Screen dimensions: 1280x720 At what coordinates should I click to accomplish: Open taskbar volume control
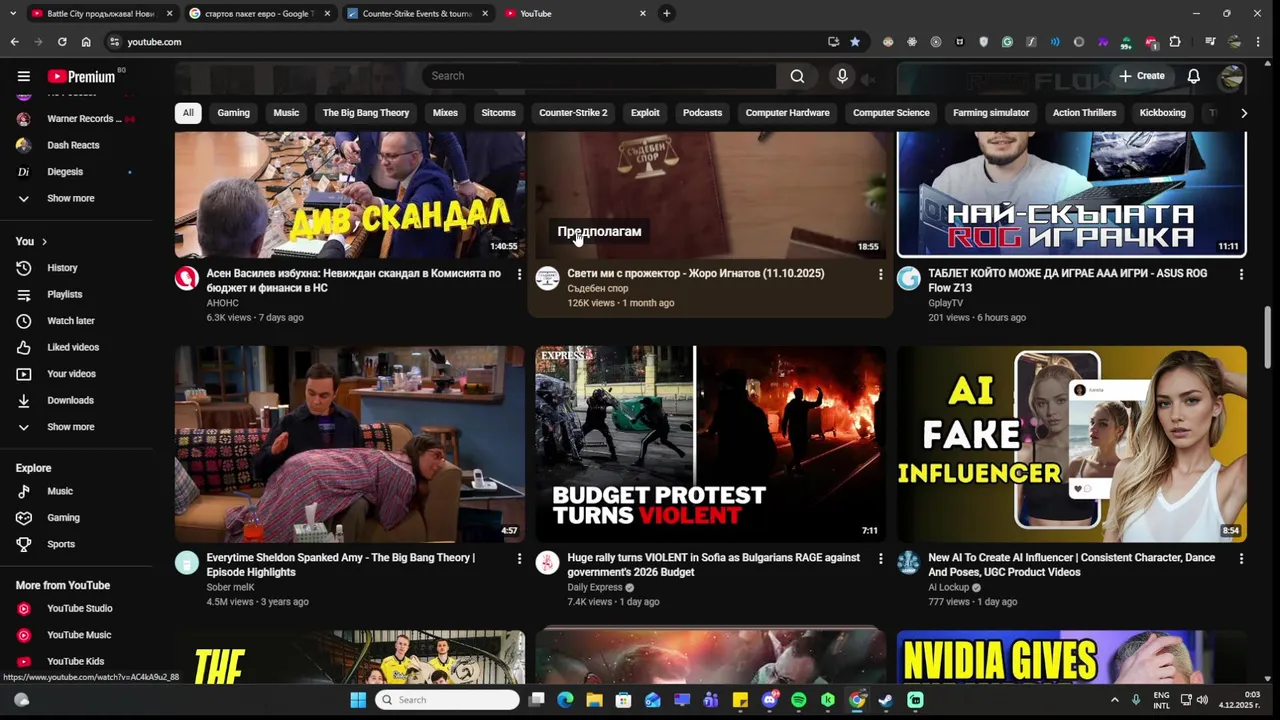point(1202,700)
